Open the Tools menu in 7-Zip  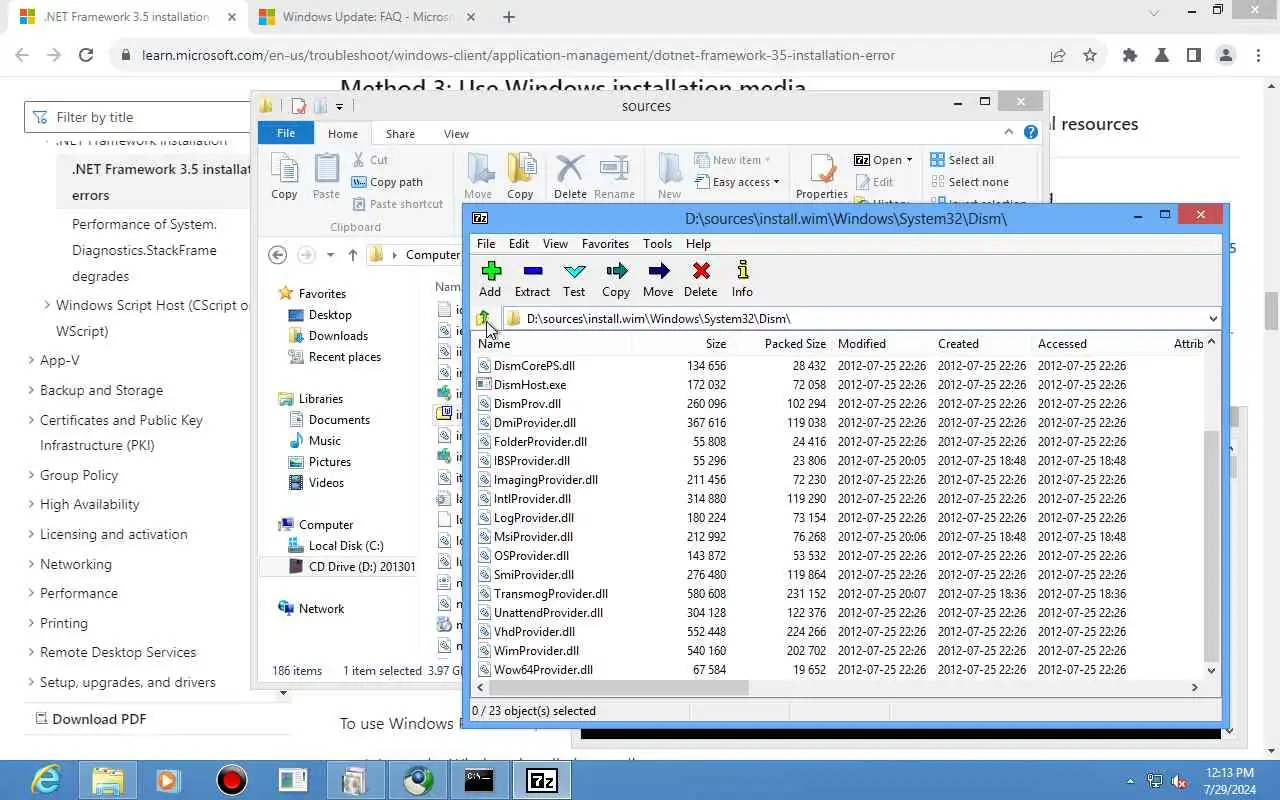pyautogui.click(x=657, y=243)
